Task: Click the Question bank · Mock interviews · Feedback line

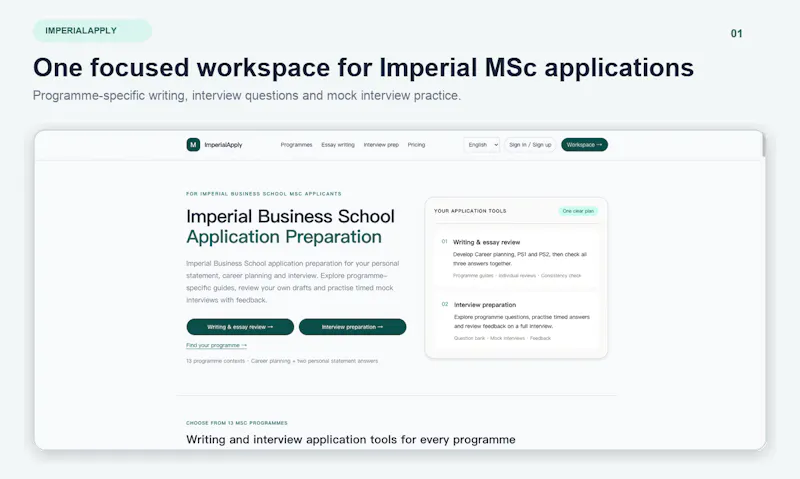Action: coord(502,338)
